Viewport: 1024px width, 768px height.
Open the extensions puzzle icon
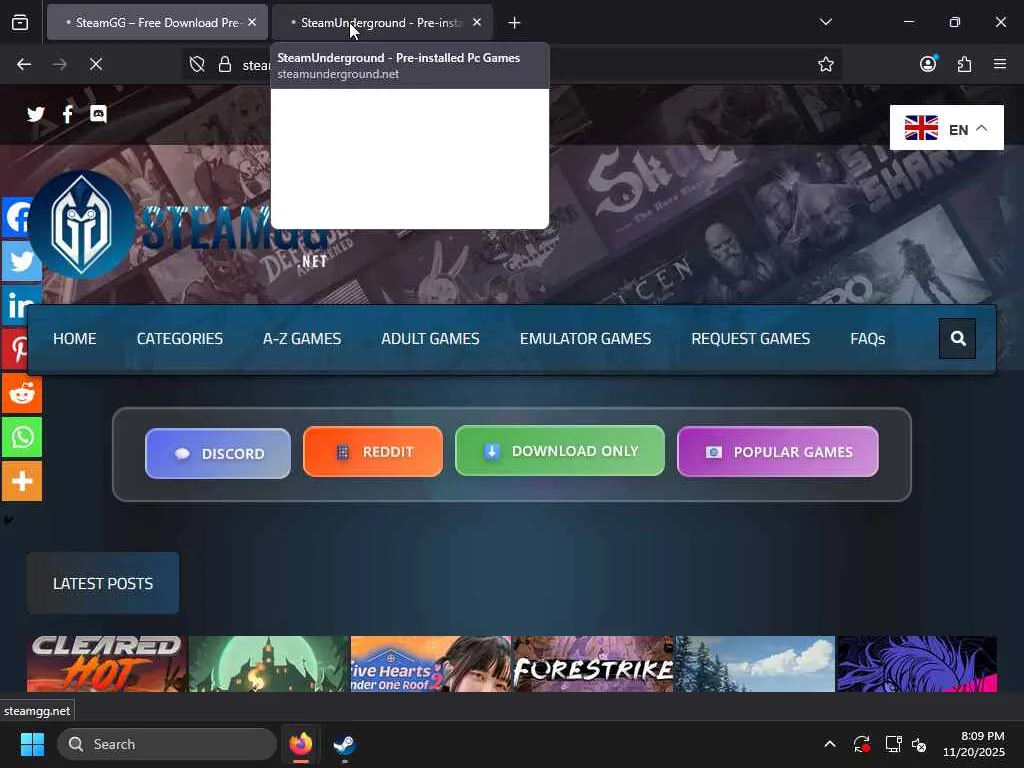(964, 64)
